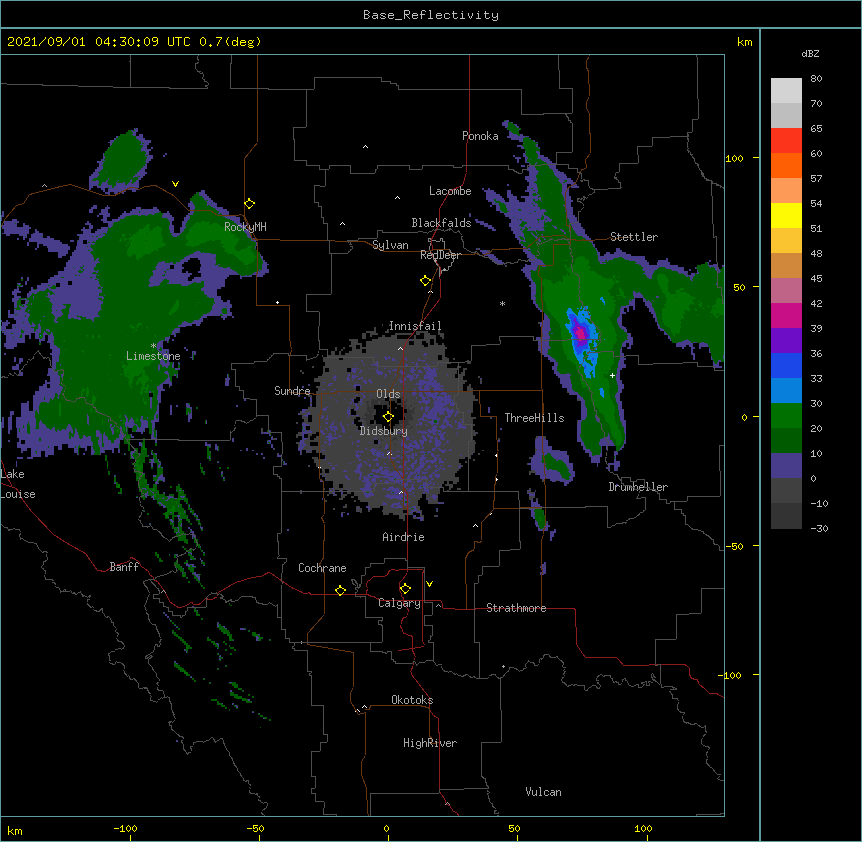Pick the top light gray 70-80 dBZ swatch
The width and height of the screenshot is (862, 842).
(x=786, y=91)
